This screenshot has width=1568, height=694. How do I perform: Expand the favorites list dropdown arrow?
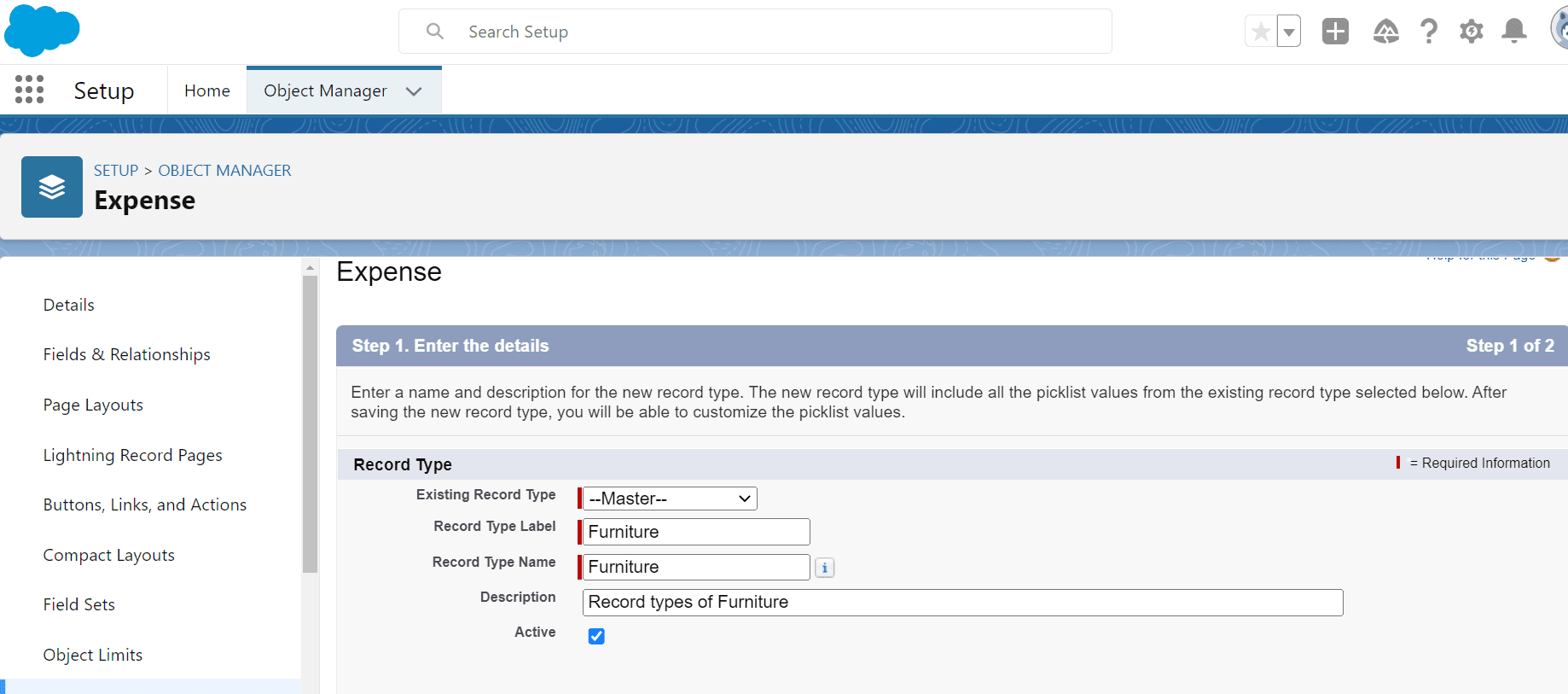(x=1289, y=32)
